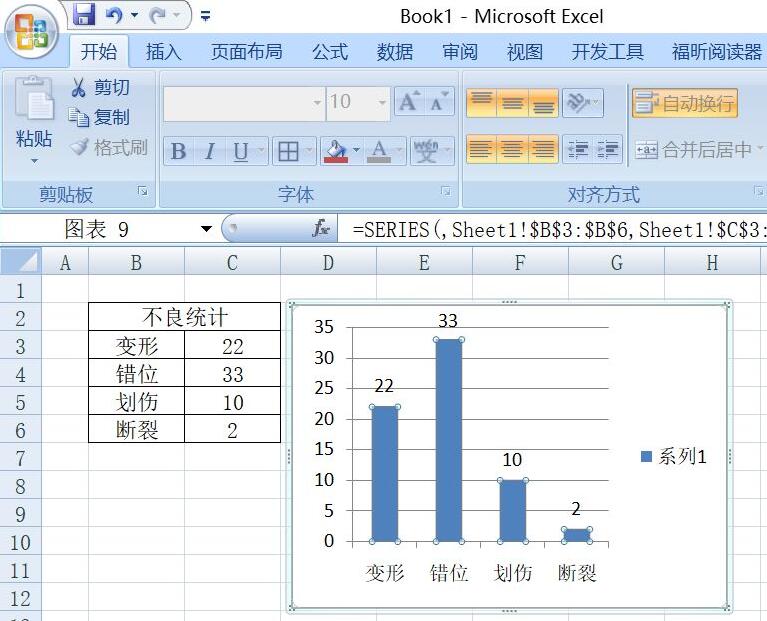
Task: Click 剪切 to cut
Action: pyautogui.click(x=101, y=87)
